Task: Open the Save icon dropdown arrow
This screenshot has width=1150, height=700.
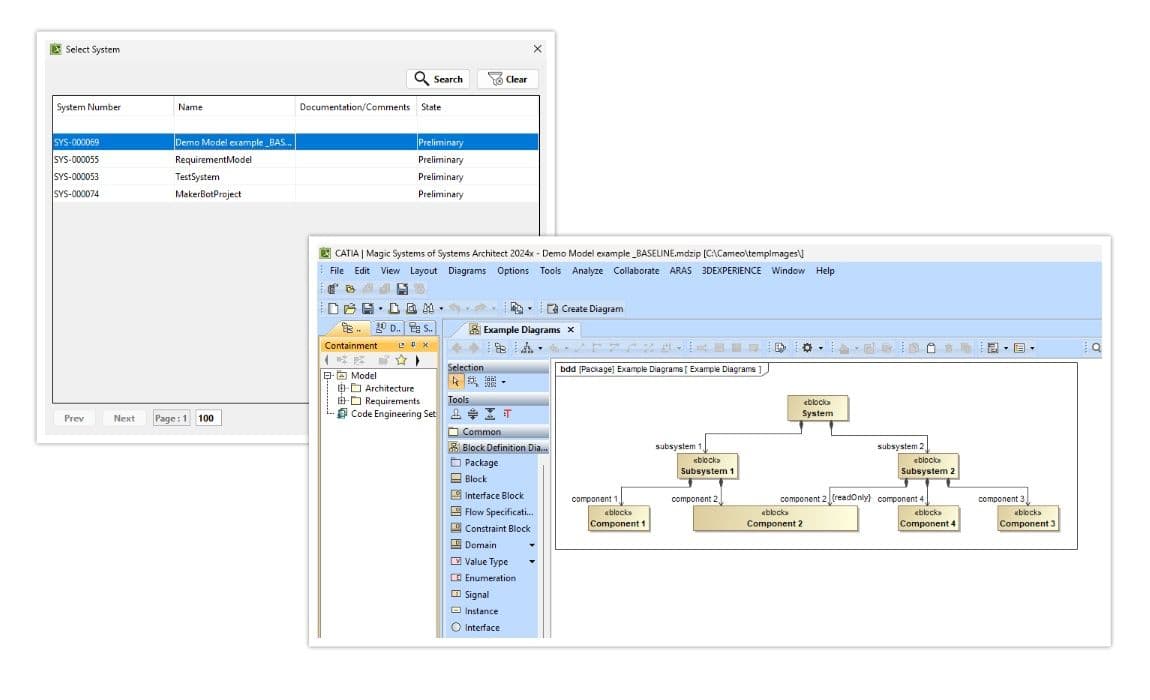Action: pos(380,310)
